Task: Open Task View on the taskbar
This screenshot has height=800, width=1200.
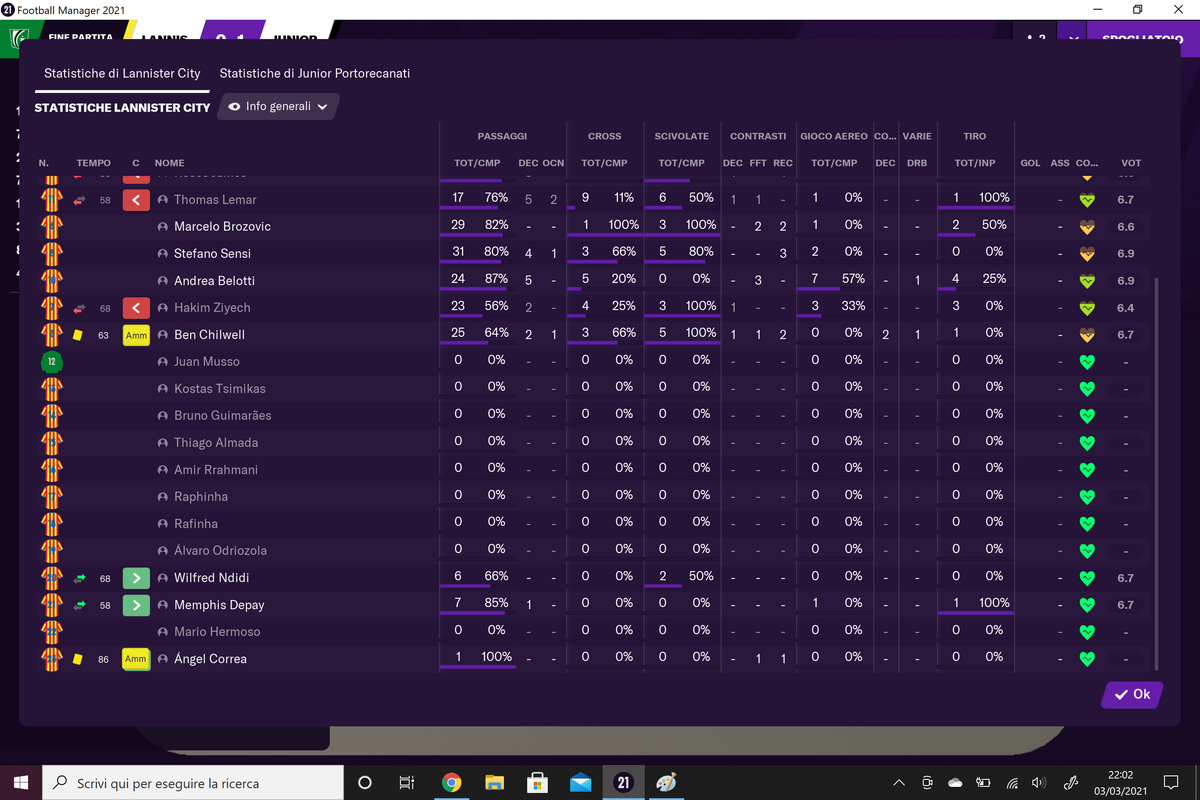Action: point(406,782)
